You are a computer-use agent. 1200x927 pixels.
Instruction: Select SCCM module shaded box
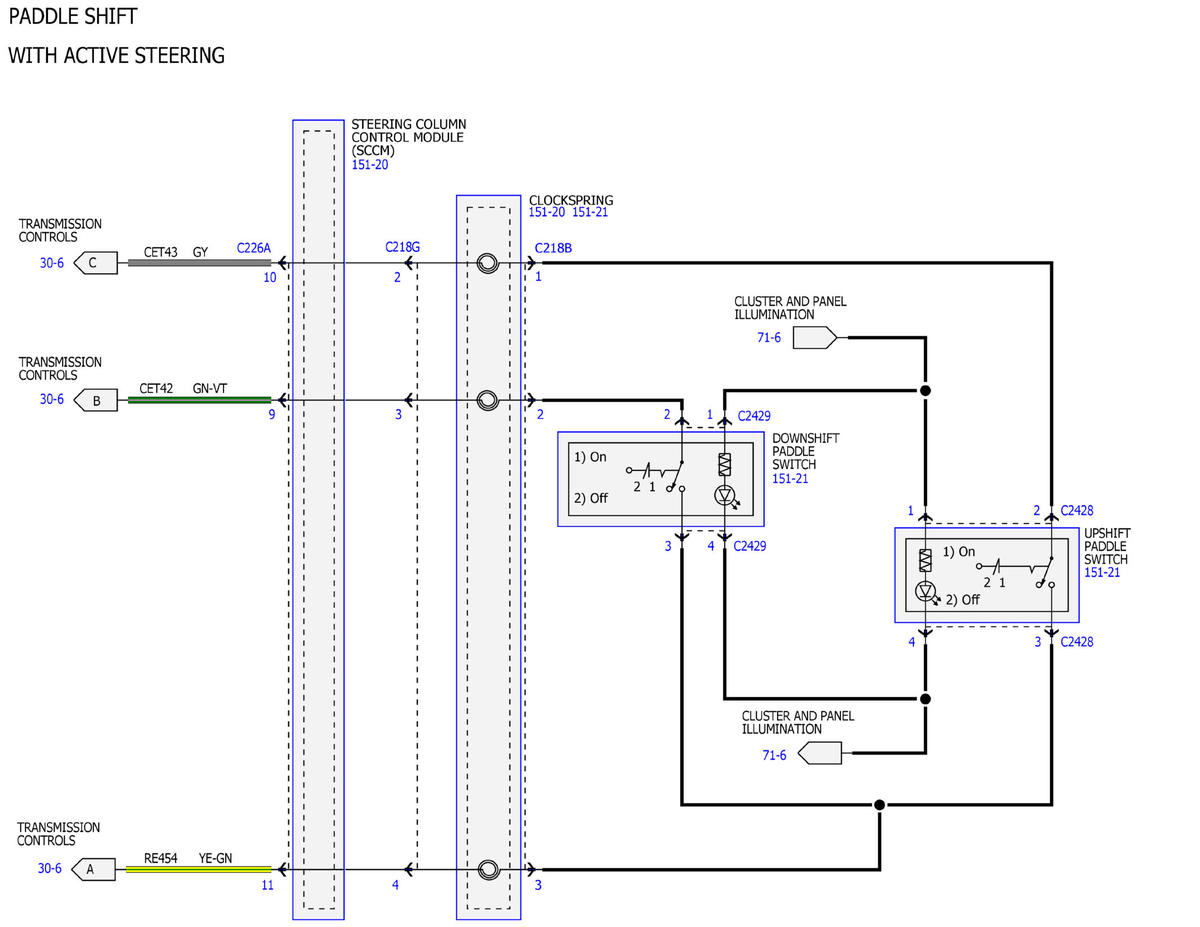tap(318, 520)
